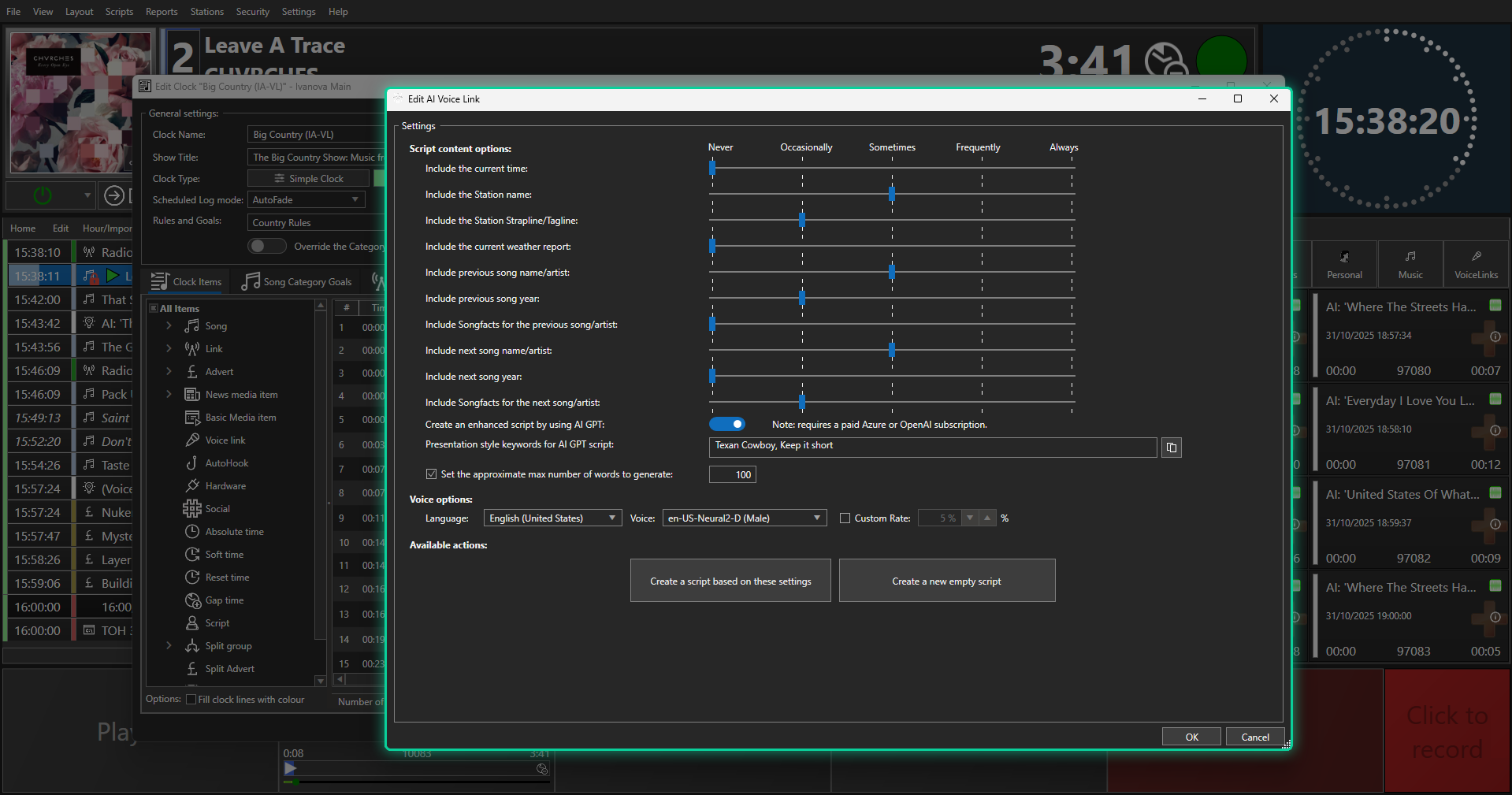
Task: Disable the AI GPT enhanced script toggle
Action: [x=726, y=425]
